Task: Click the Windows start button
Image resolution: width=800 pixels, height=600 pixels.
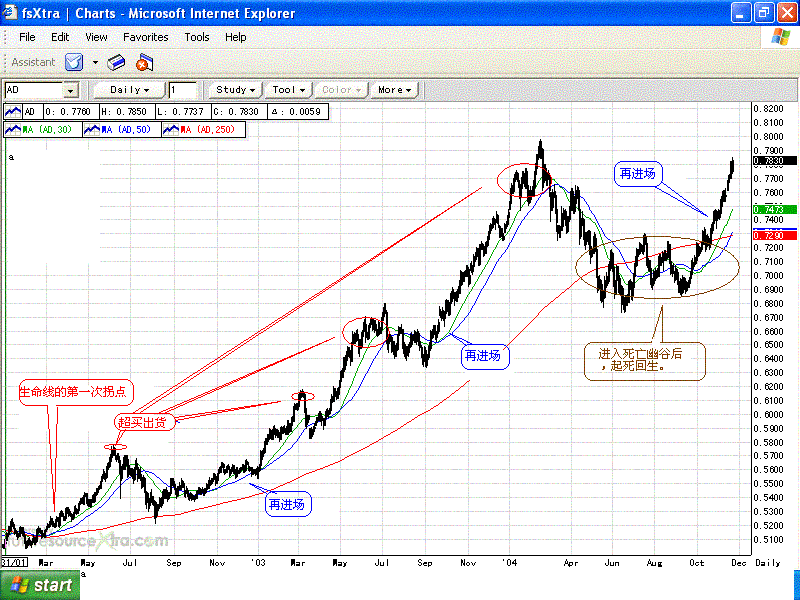Action: click(x=40, y=585)
